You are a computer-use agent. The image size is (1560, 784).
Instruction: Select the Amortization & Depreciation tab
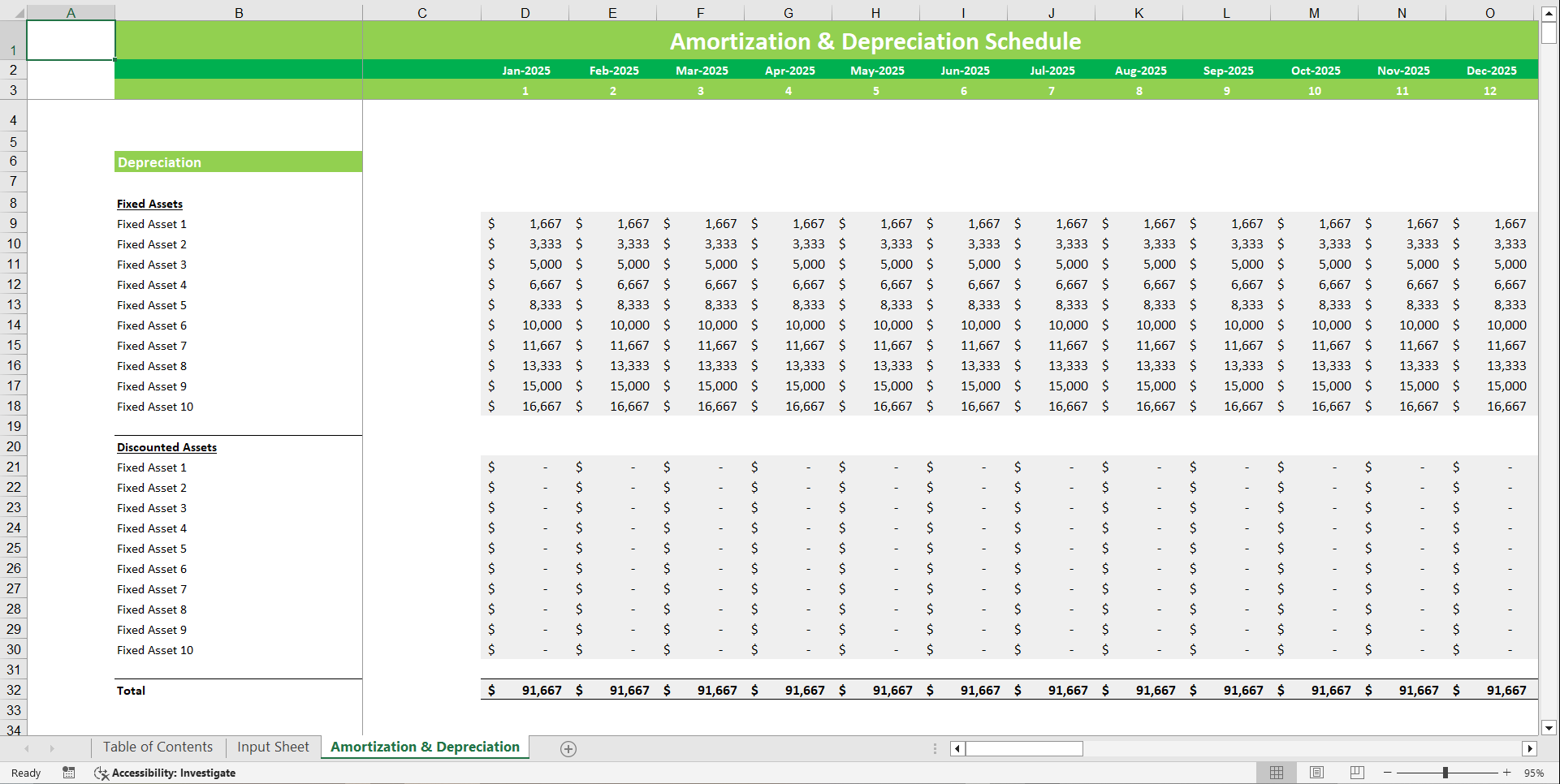click(x=424, y=747)
